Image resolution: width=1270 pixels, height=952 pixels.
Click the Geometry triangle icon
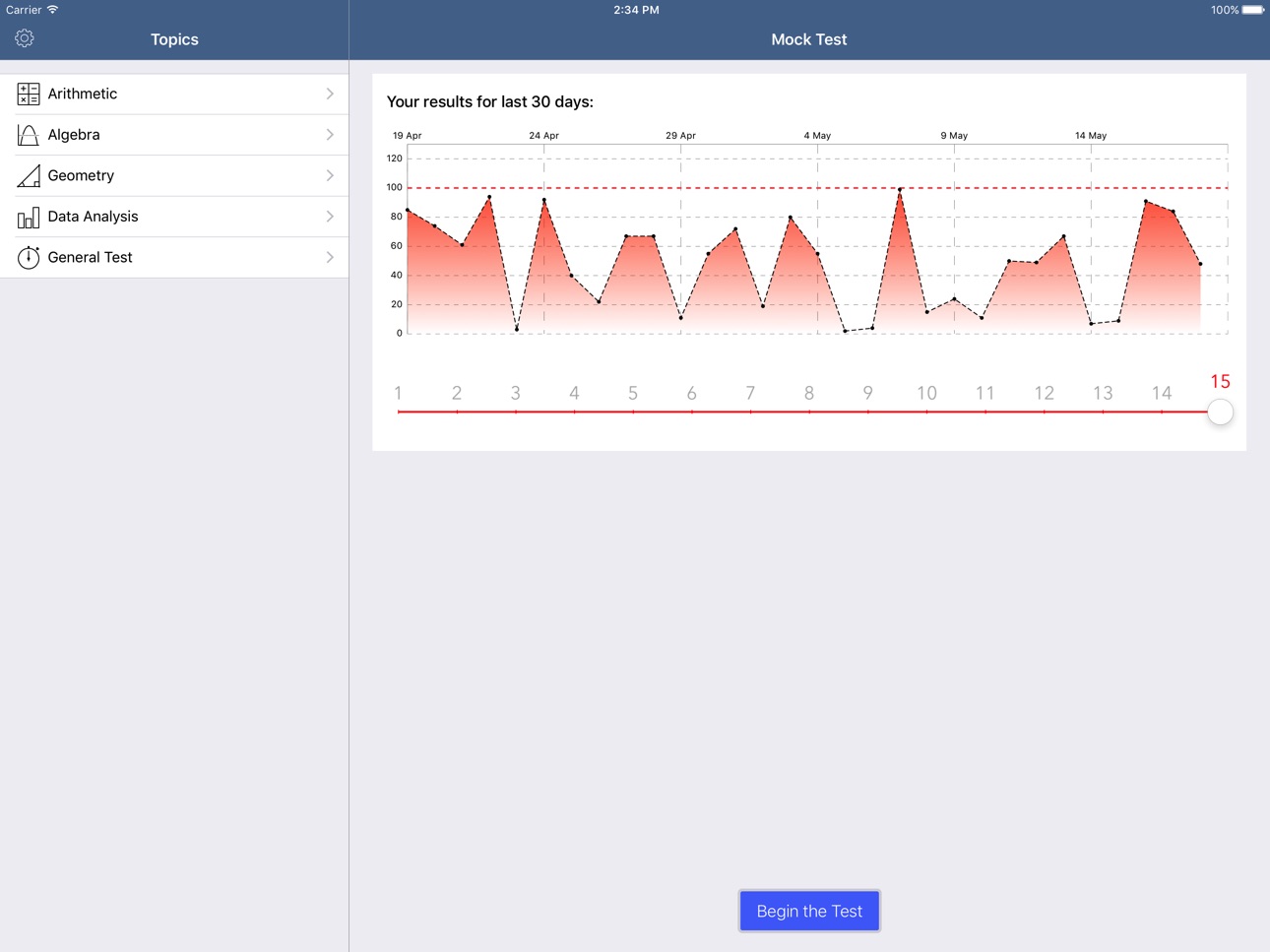pyautogui.click(x=29, y=175)
